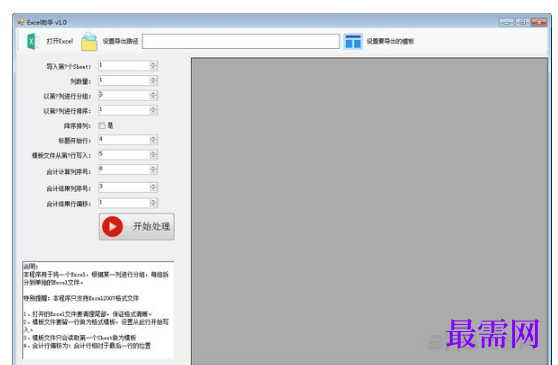
Task: Tick the 降序排列 checkbox
Action: click(102, 125)
